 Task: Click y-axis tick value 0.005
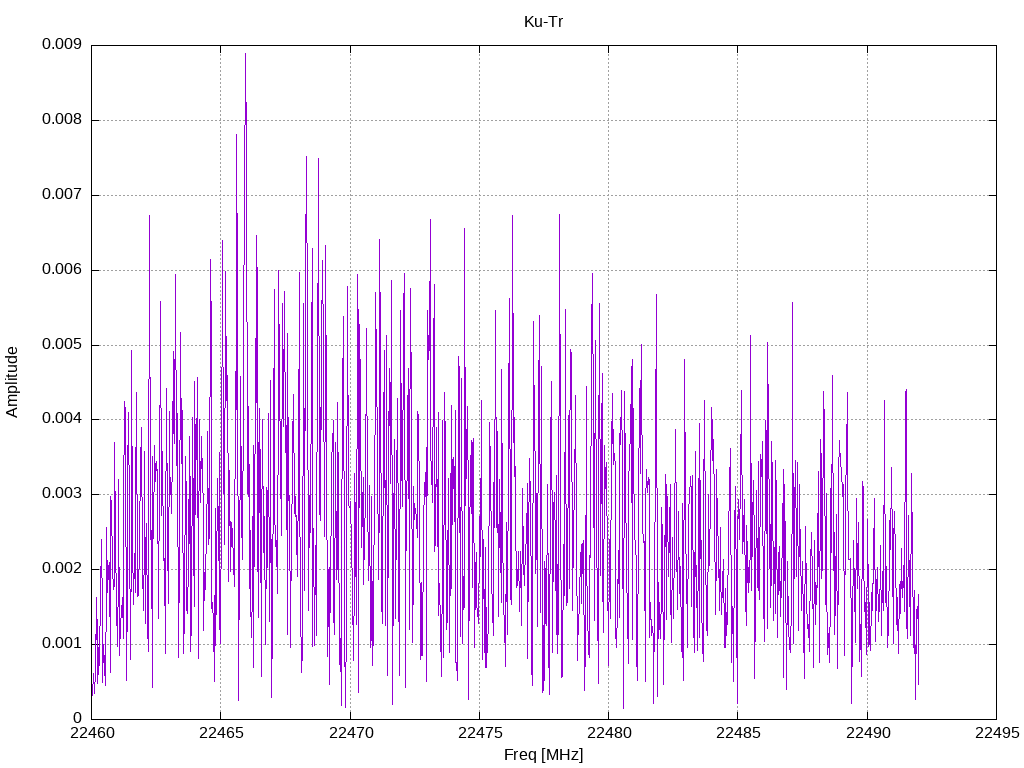[x=62, y=344]
